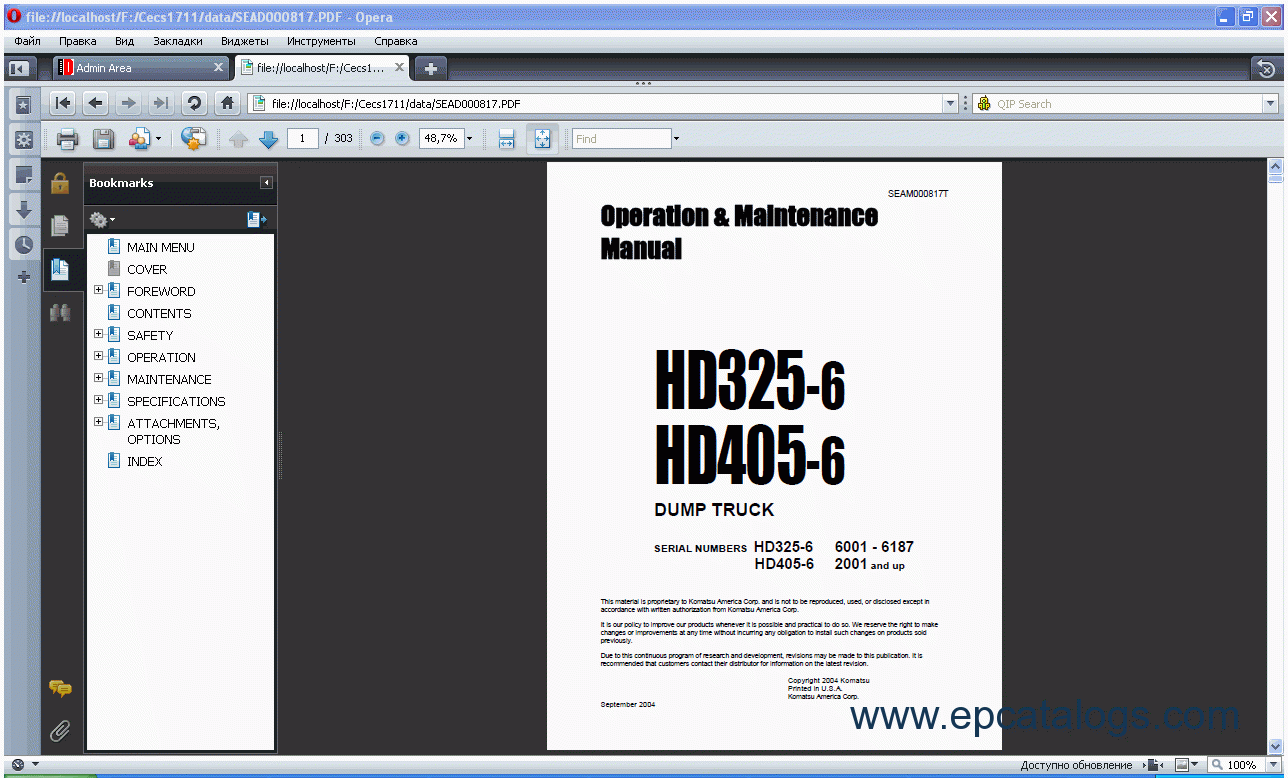This screenshot has width=1288, height=778.
Task: Go to the home page with the house icon
Action: click(x=228, y=103)
